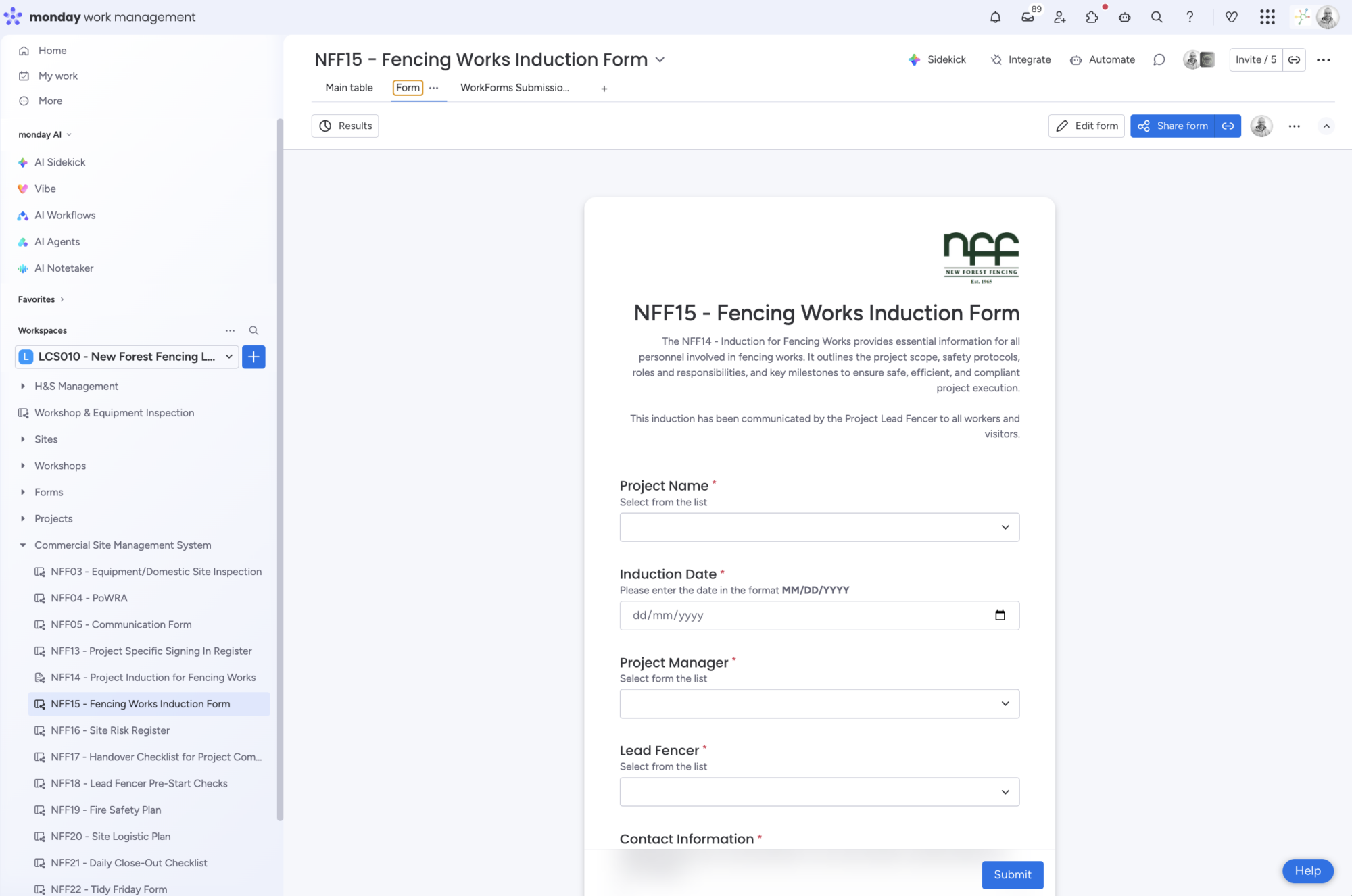Click the invite members icon in top bar
Viewport: 1352px width, 896px height.
click(1059, 17)
